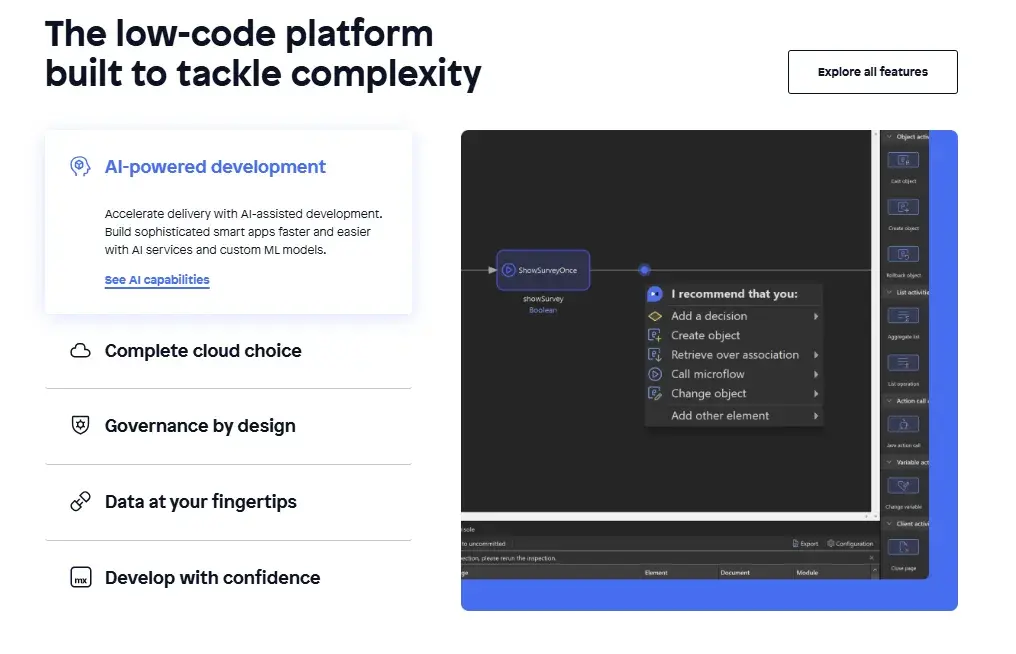Screen dimensions: 1016x654
Task: Select the List operation icon
Action: pos(903,363)
